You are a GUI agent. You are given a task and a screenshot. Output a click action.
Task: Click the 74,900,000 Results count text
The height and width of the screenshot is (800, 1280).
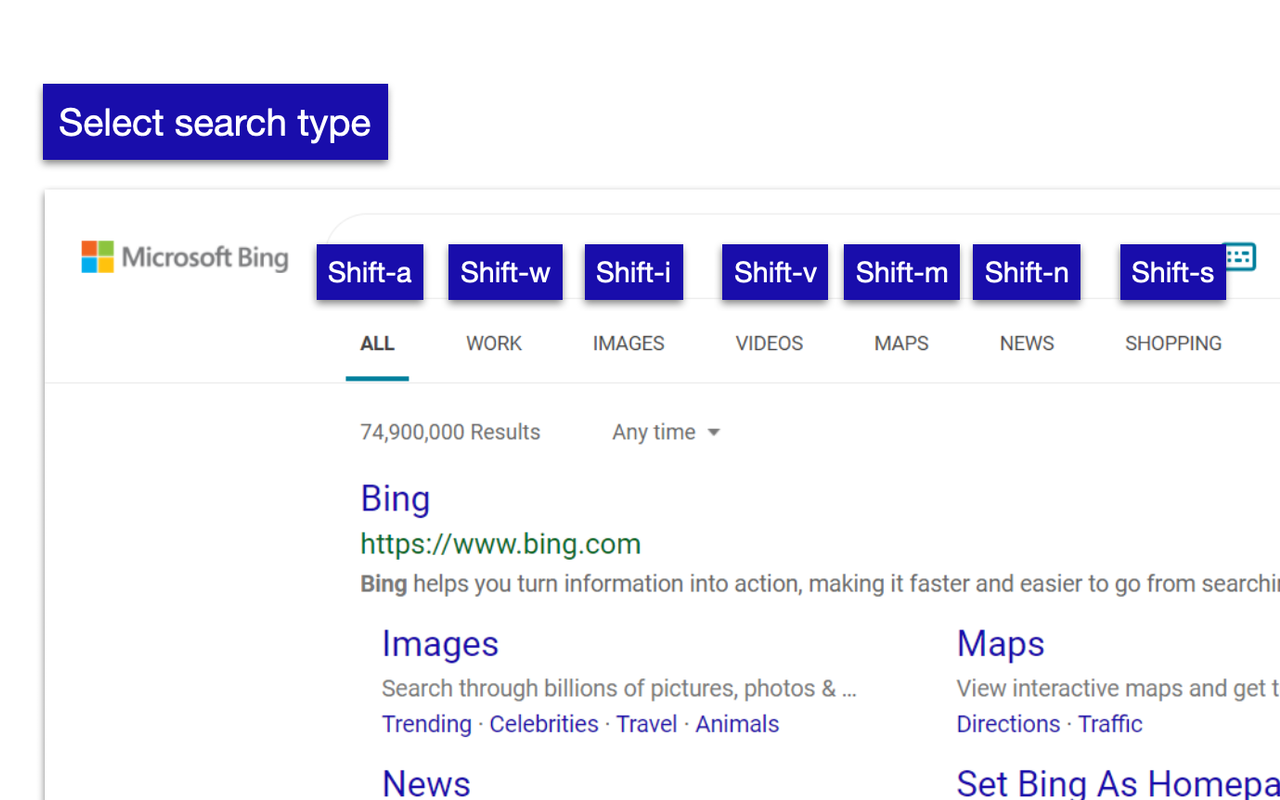(450, 432)
